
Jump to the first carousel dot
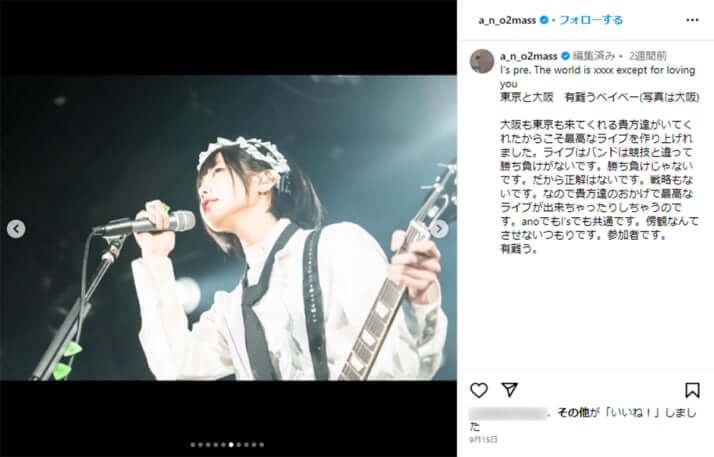(x=193, y=445)
